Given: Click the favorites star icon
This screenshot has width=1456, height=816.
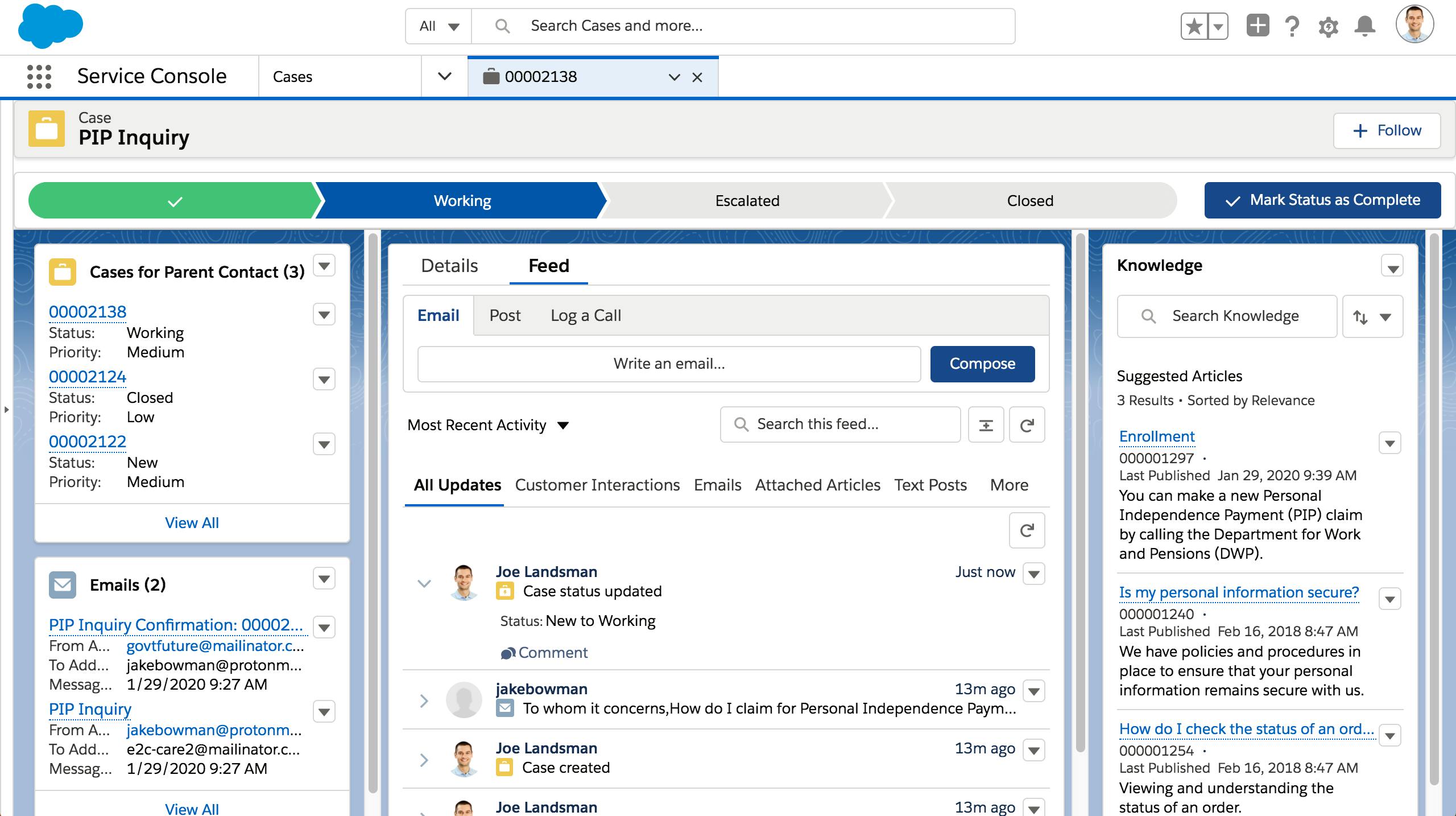Looking at the screenshot, I should point(1194,26).
